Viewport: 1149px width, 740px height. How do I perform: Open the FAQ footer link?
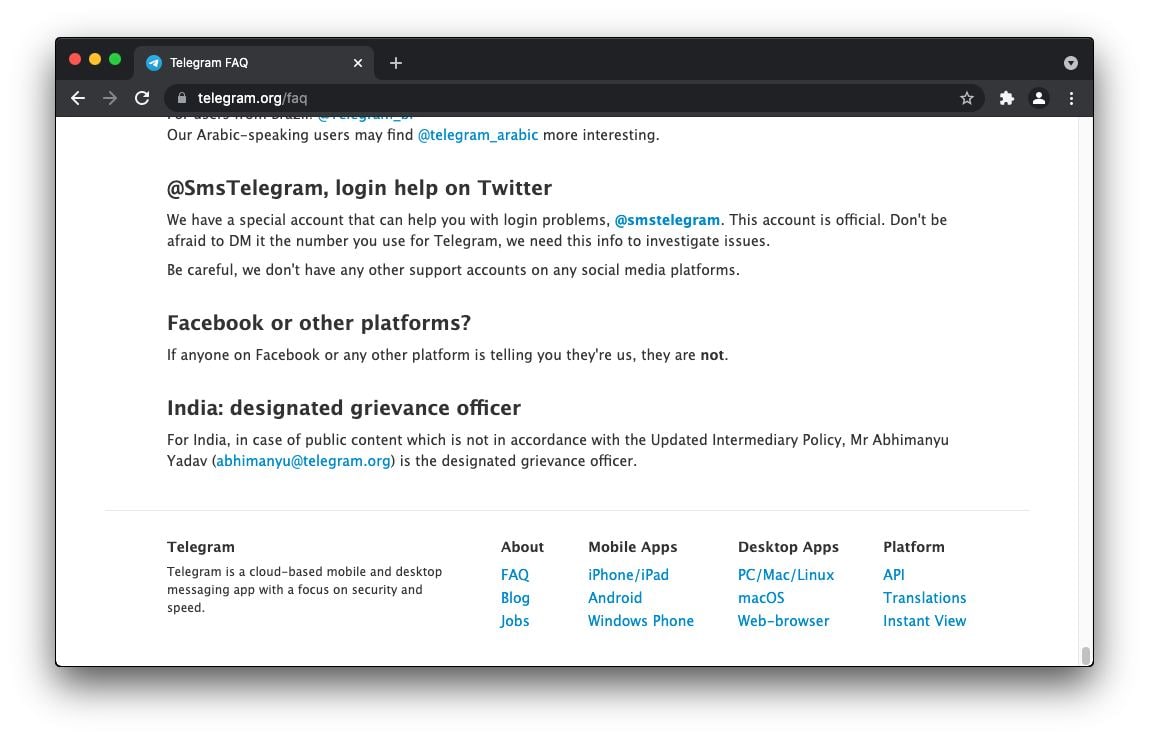(x=514, y=575)
